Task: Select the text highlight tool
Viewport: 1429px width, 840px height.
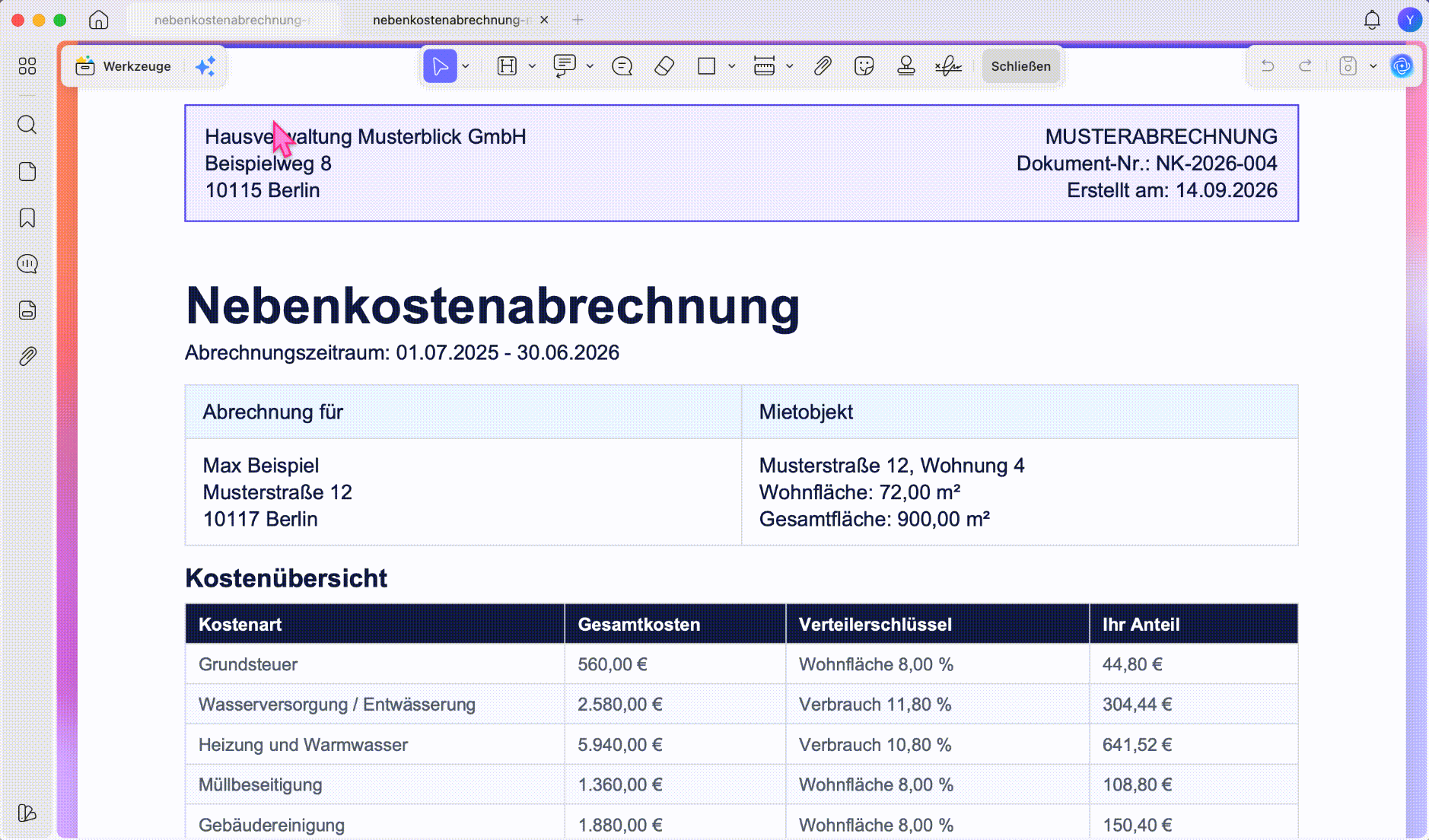Action: (507, 66)
